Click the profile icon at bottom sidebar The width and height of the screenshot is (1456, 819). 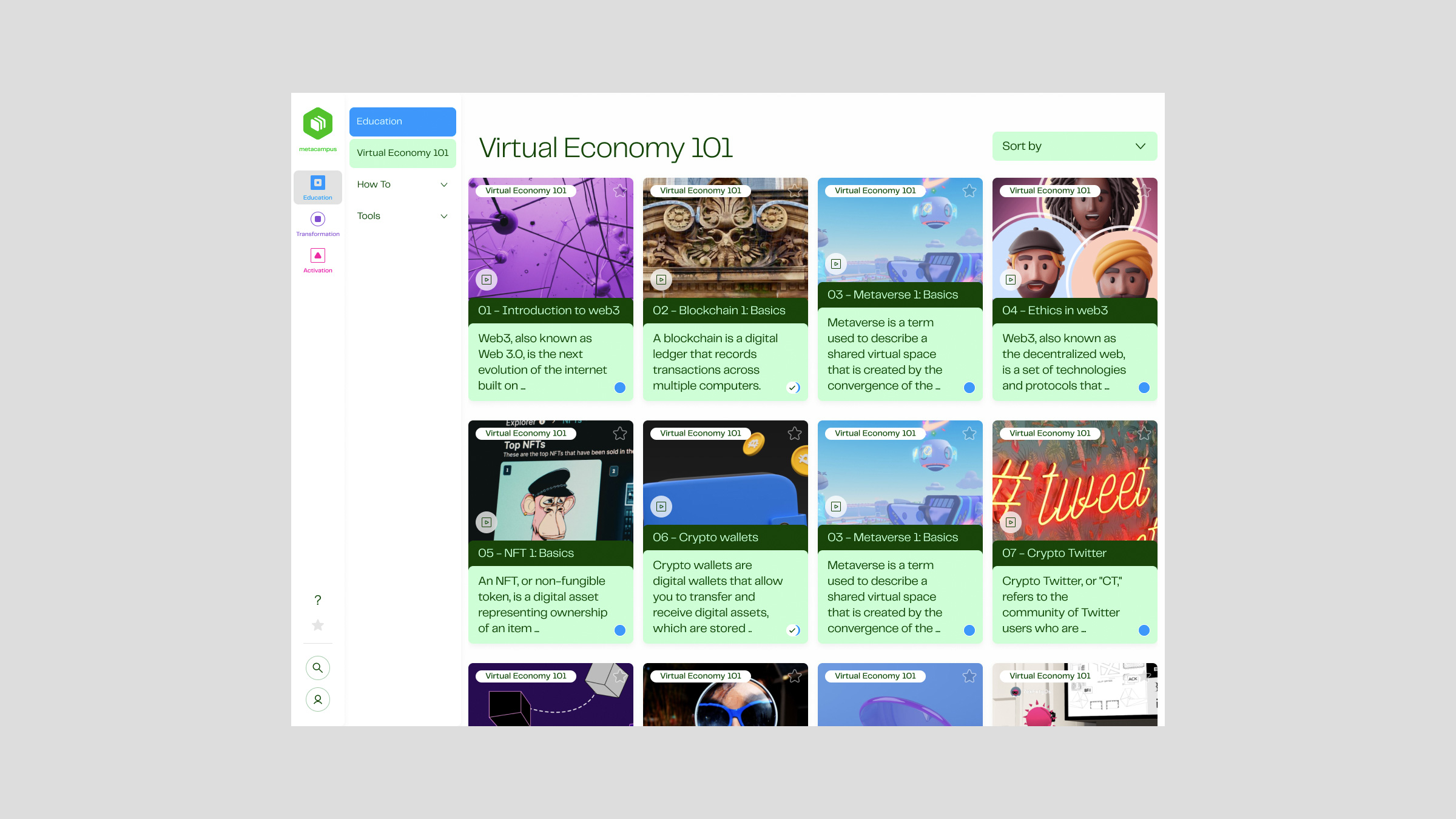point(318,699)
